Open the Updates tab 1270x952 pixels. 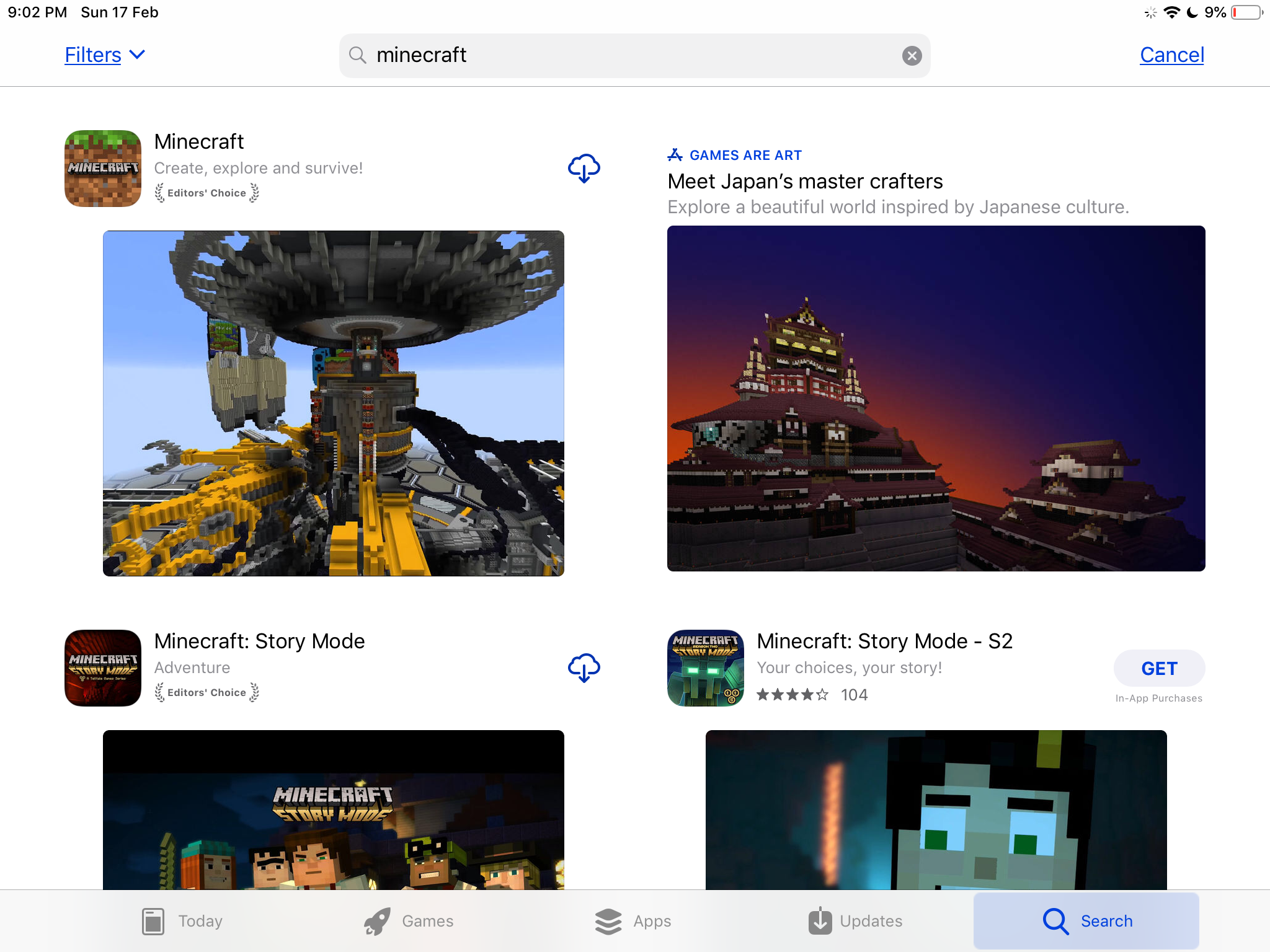(855, 921)
